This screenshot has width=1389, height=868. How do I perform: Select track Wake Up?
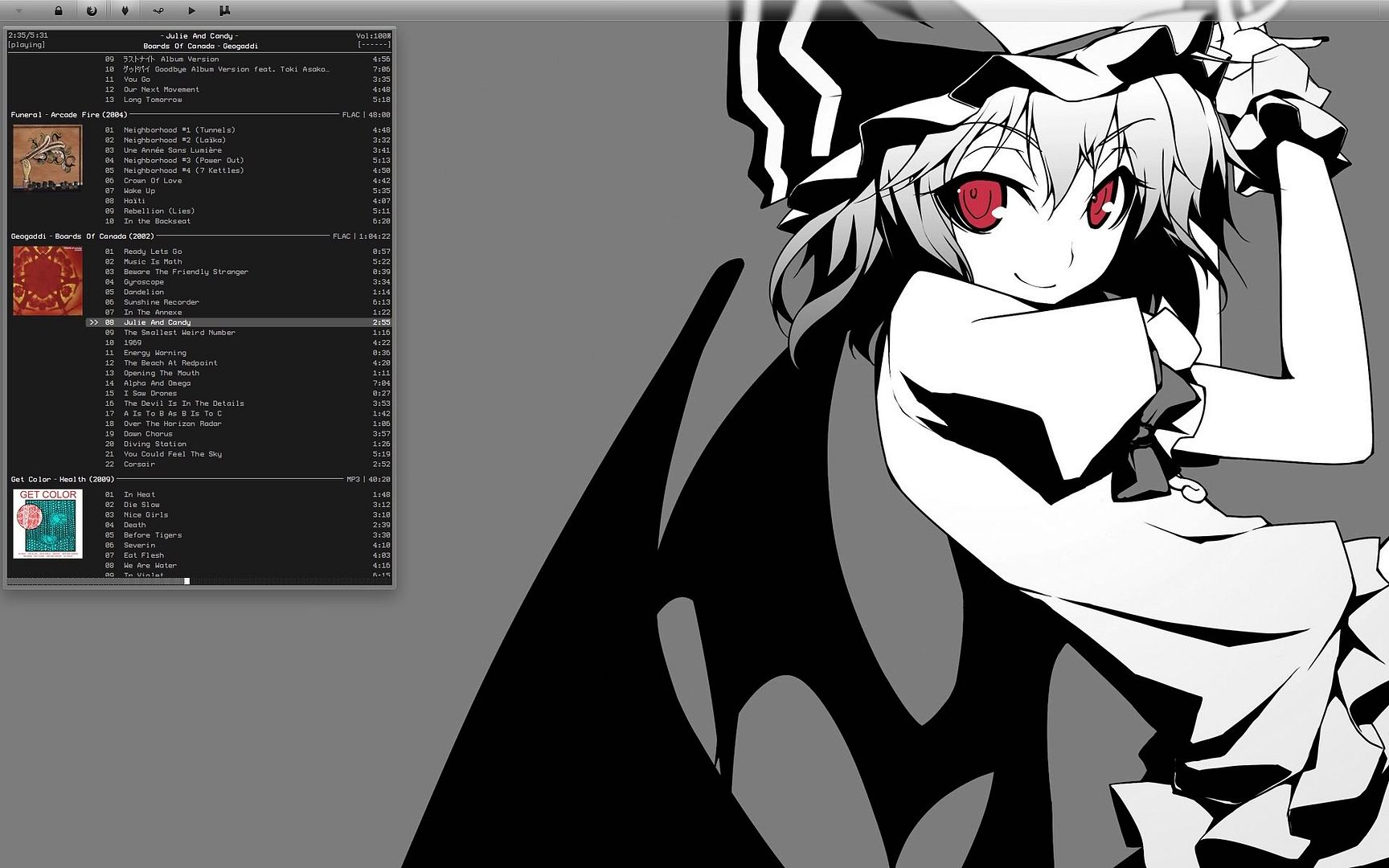tap(239, 190)
